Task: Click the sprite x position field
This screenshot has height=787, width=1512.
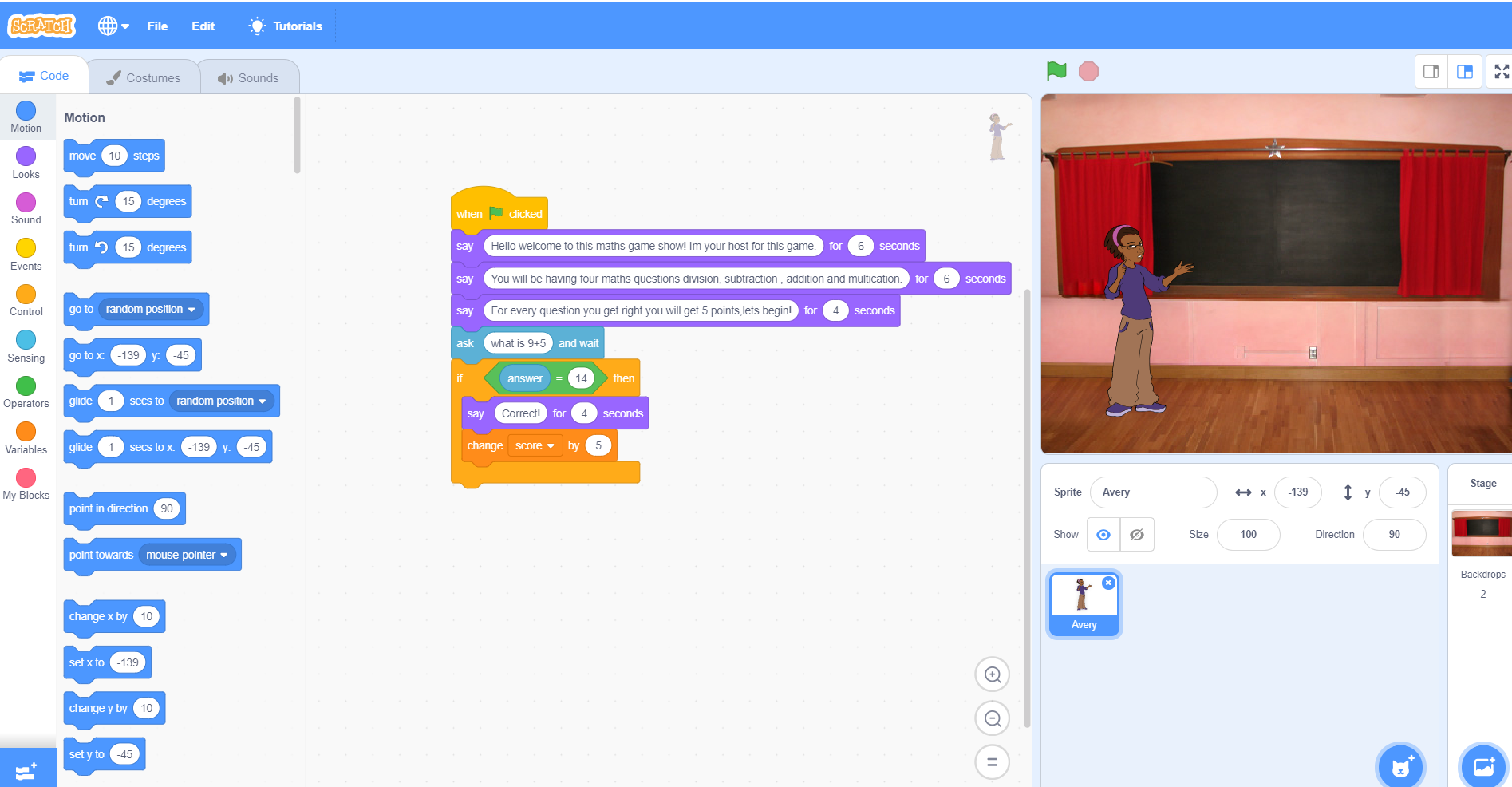Action: click(1298, 492)
